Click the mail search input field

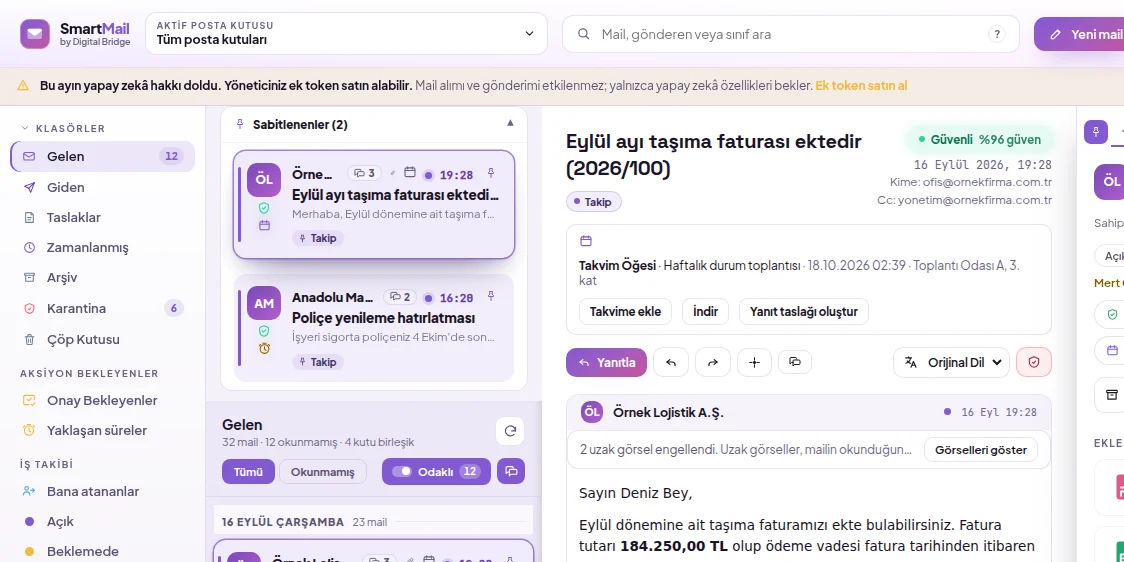791,34
